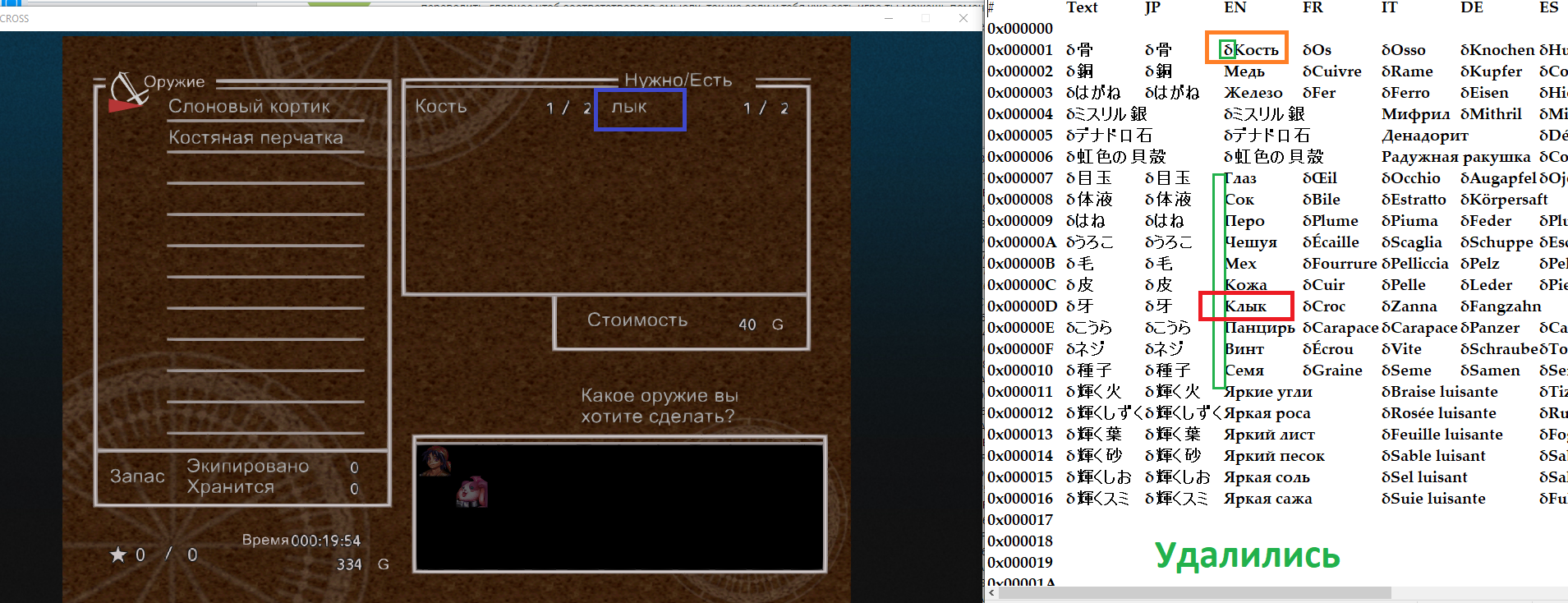Select row header 0x000007
The height and width of the screenshot is (603, 1568).
pos(1020,178)
